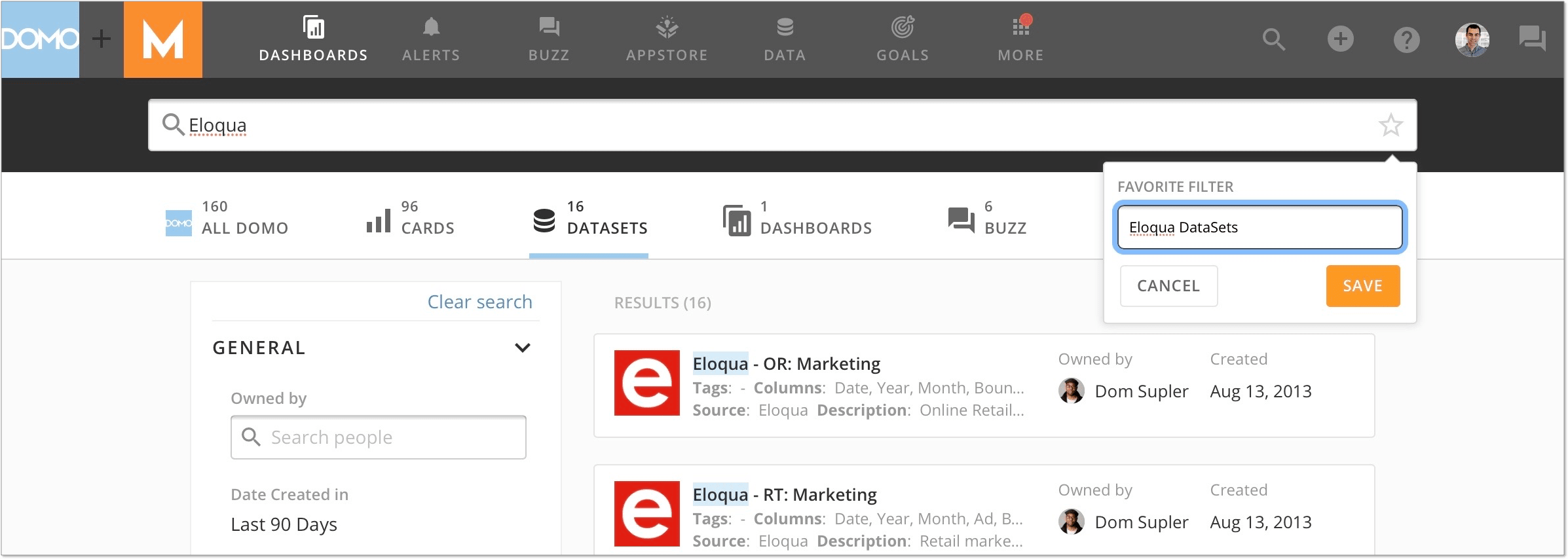Collapse the General section chevron
Viewport: 1568px width, 559px height.
click(x=522, y=348)
